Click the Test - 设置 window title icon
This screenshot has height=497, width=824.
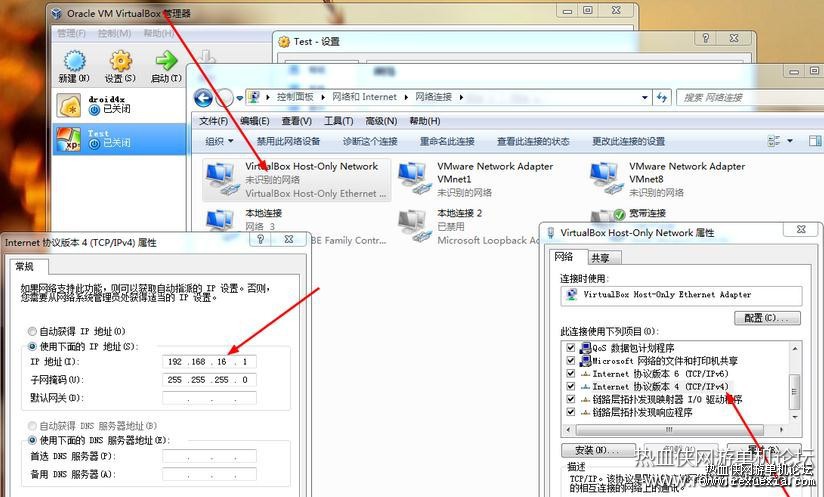284,42
